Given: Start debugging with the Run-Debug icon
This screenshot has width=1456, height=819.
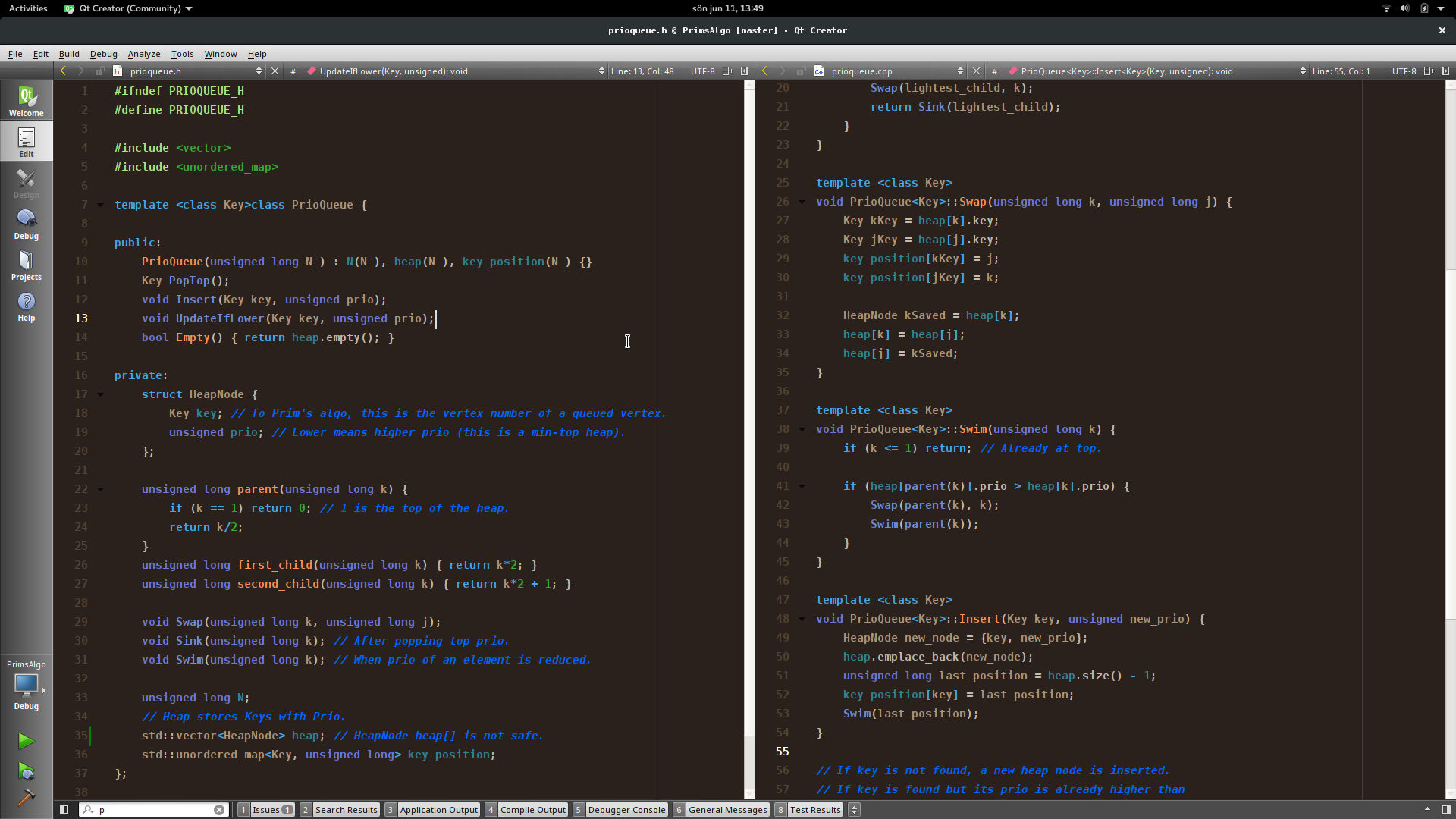Looking at the screenshot, I should (26, 771).
